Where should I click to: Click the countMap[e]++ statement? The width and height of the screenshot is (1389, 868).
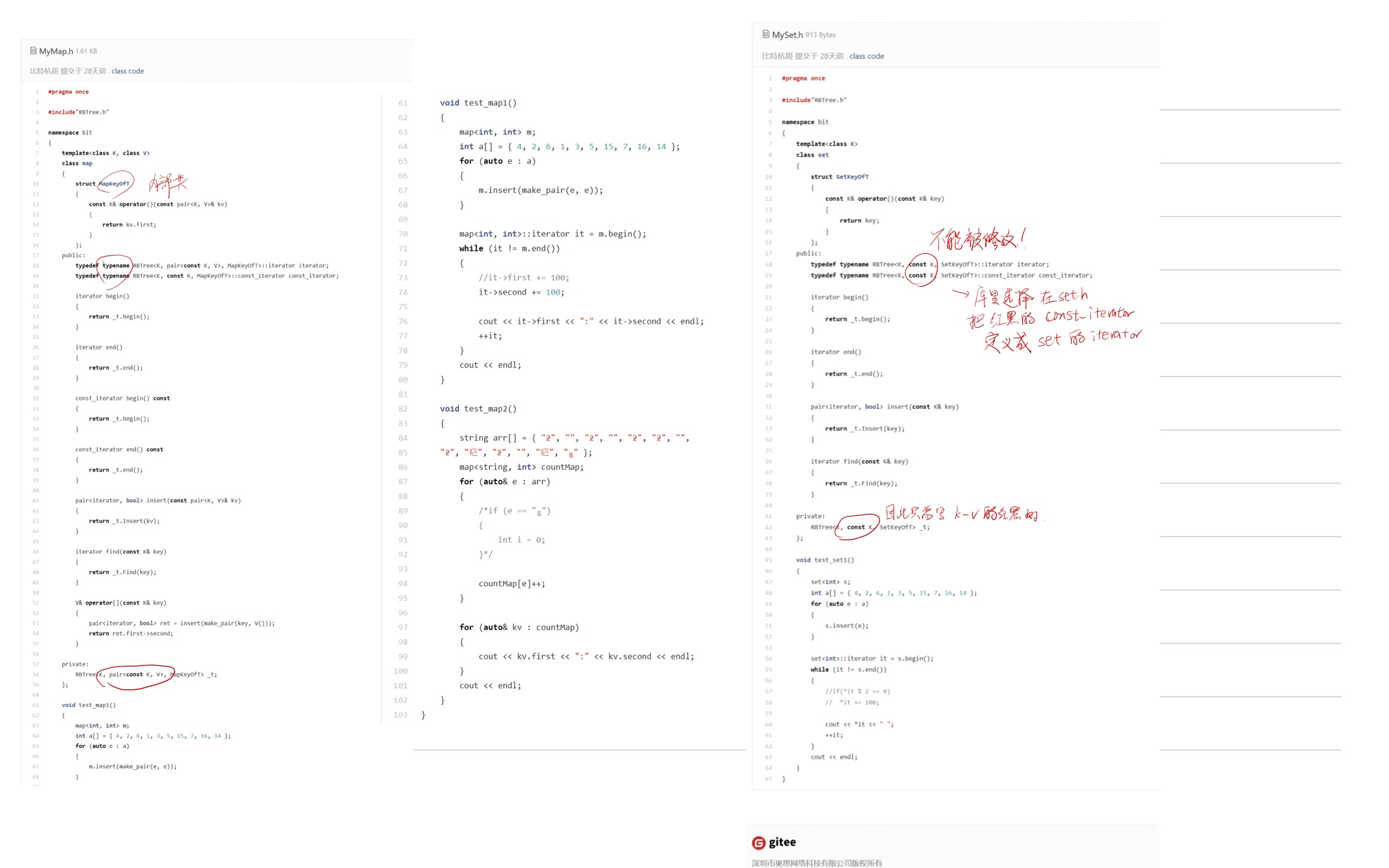[x=512, y=583]
